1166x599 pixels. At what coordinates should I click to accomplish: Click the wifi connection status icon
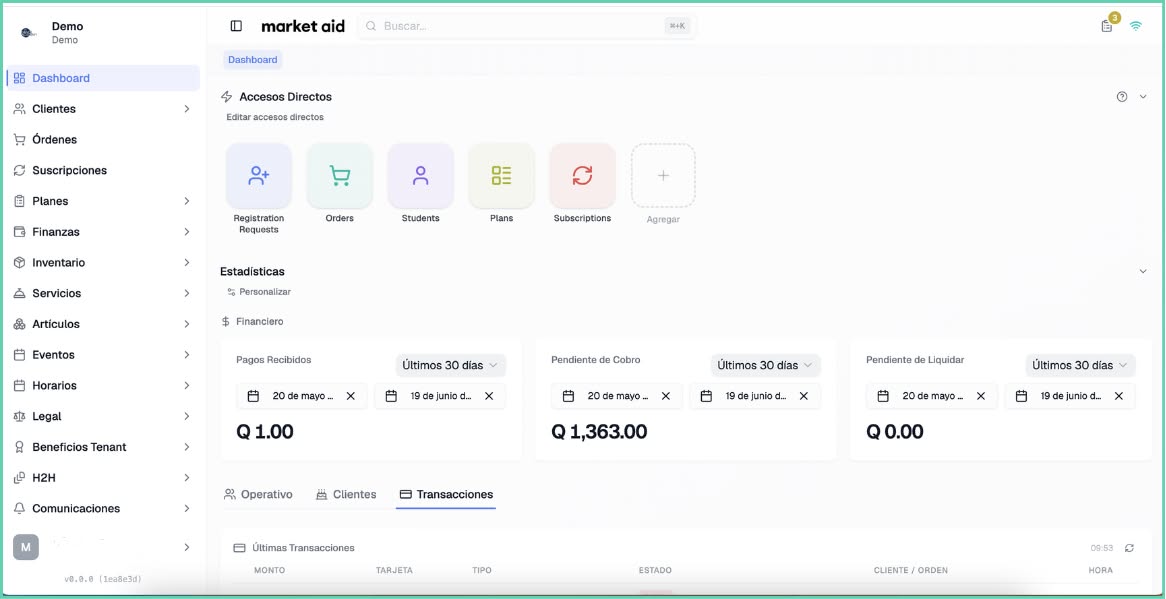(x=1136, y=26)
